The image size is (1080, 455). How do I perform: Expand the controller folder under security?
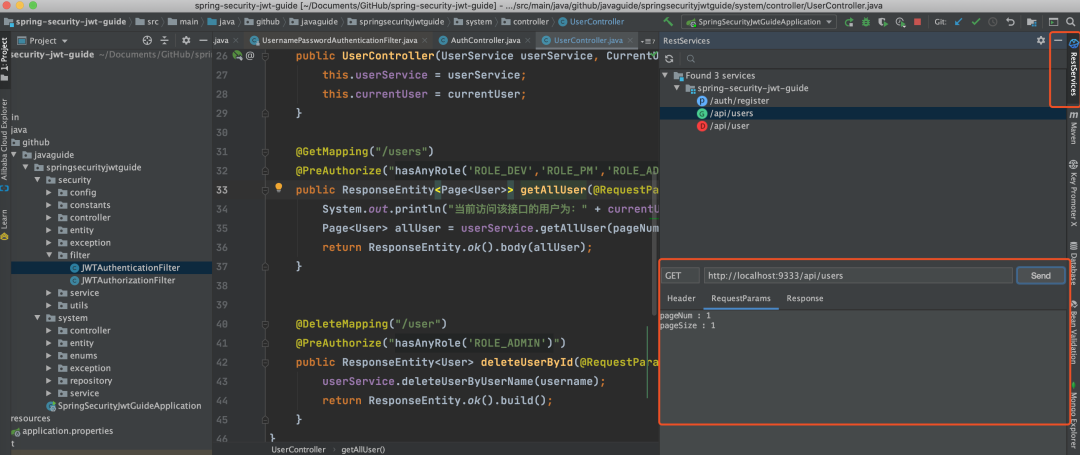coord(49,217)
